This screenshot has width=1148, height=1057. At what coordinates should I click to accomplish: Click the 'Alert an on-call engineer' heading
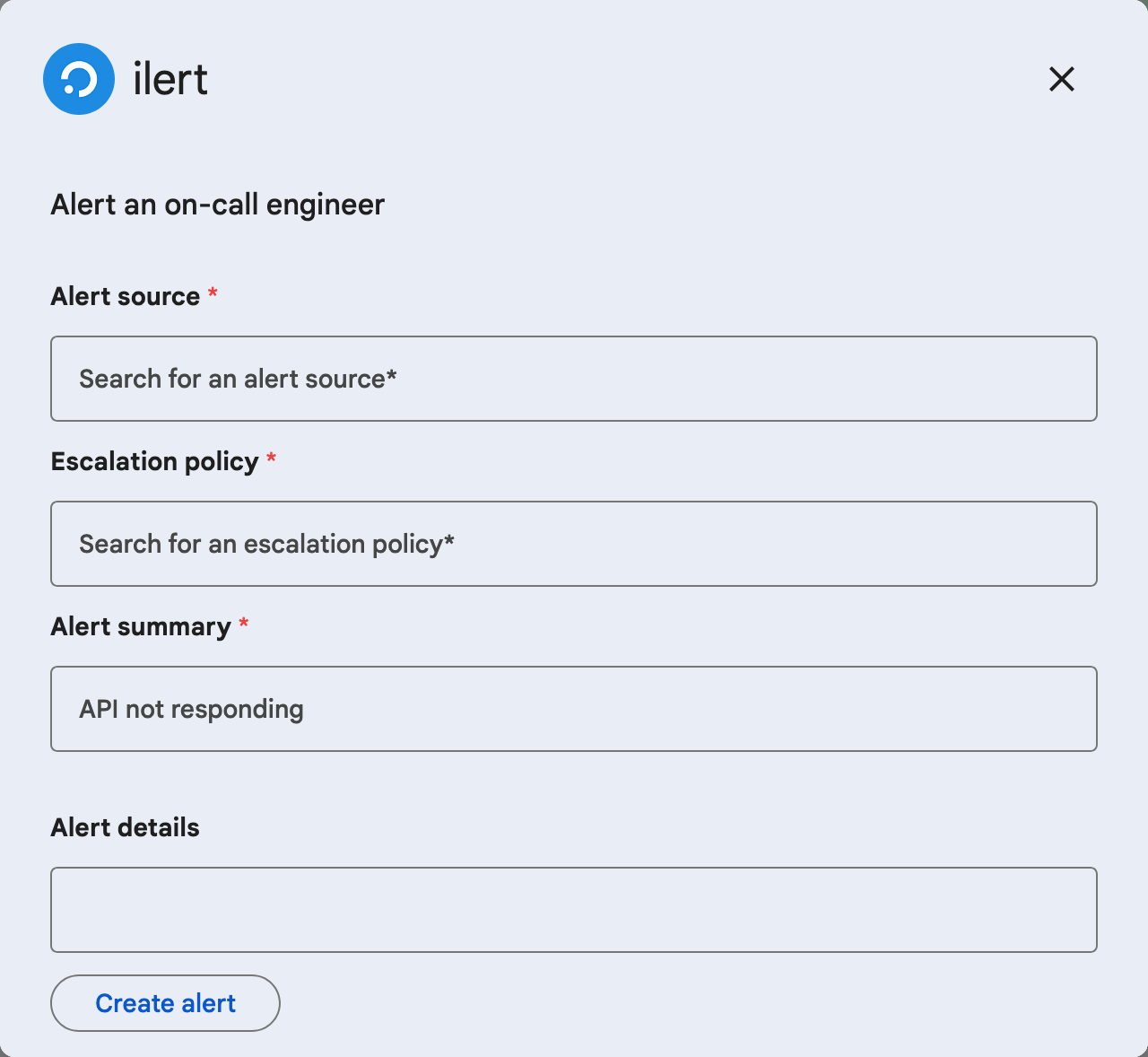pos(217,205)
